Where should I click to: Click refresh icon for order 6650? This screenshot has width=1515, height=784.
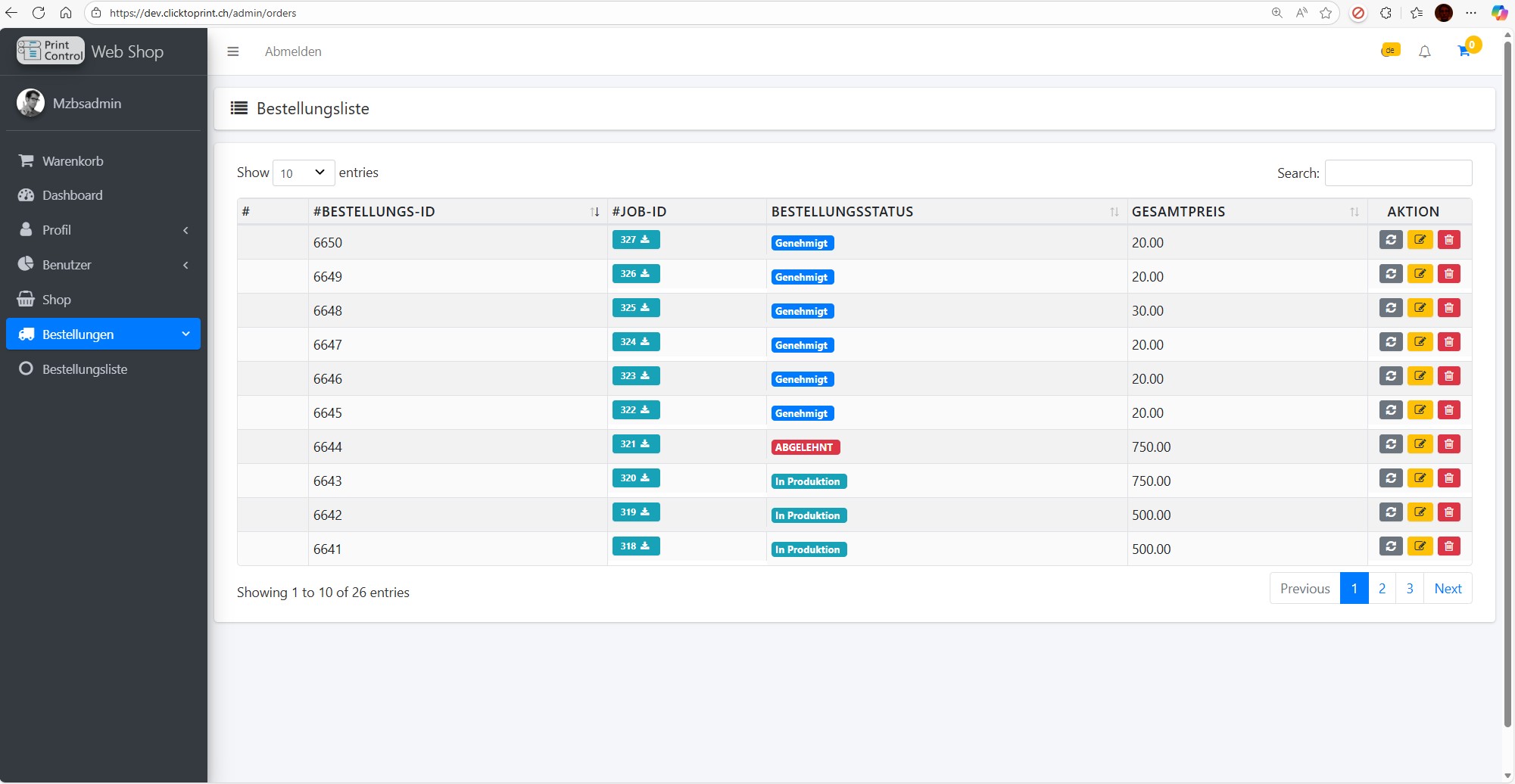click(x=1391, y=240)
